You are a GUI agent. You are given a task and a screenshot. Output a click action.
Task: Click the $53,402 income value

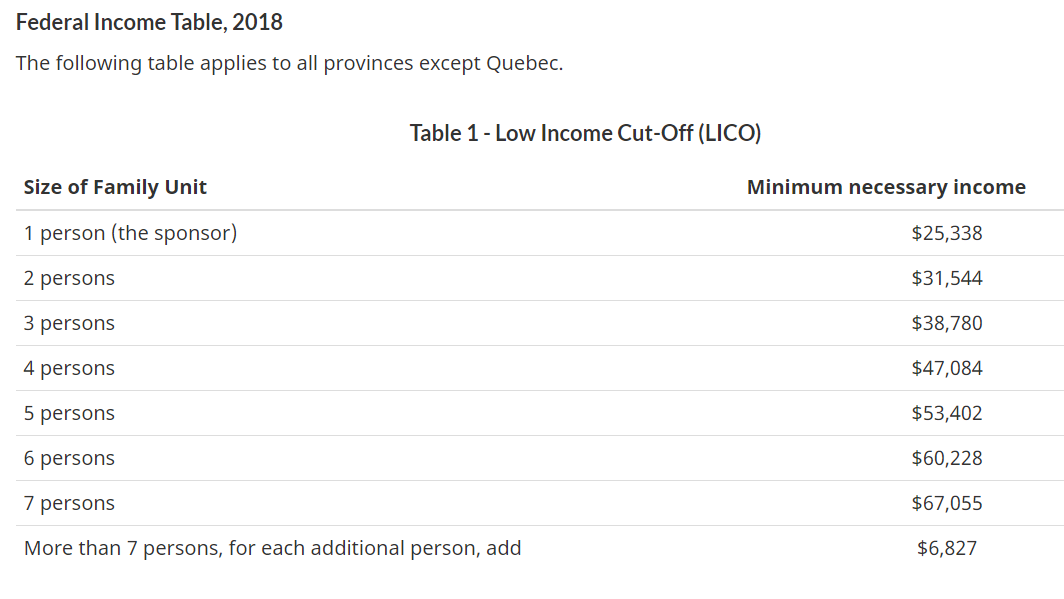[947, 413]
